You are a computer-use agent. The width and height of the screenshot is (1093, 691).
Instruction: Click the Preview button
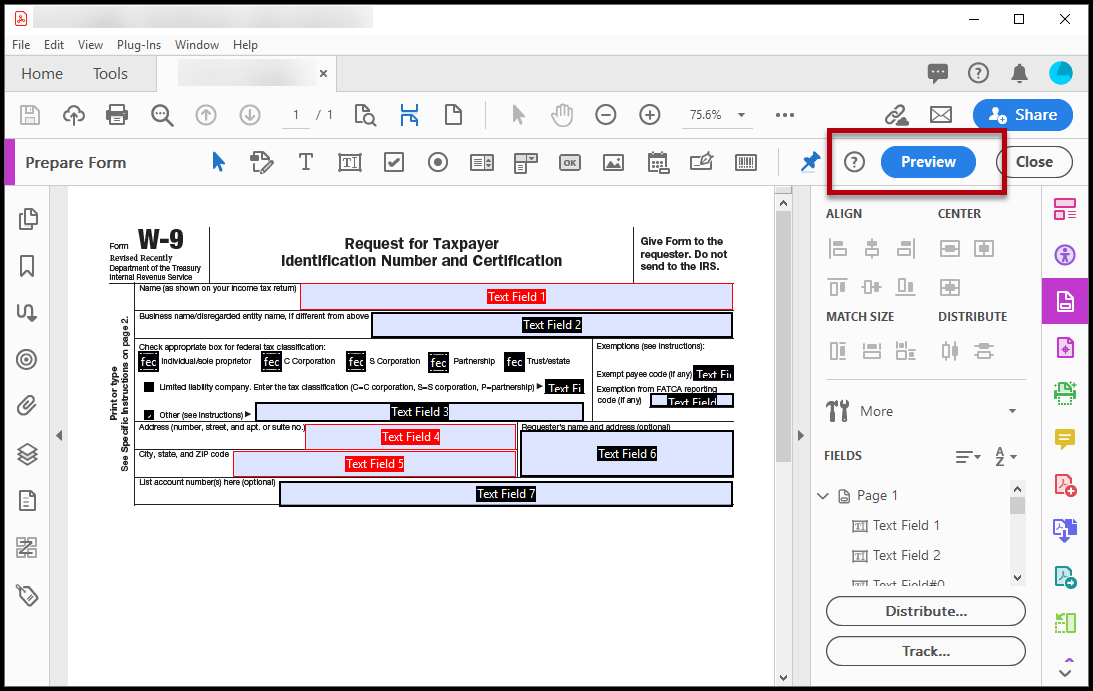[x=928, y=162]
